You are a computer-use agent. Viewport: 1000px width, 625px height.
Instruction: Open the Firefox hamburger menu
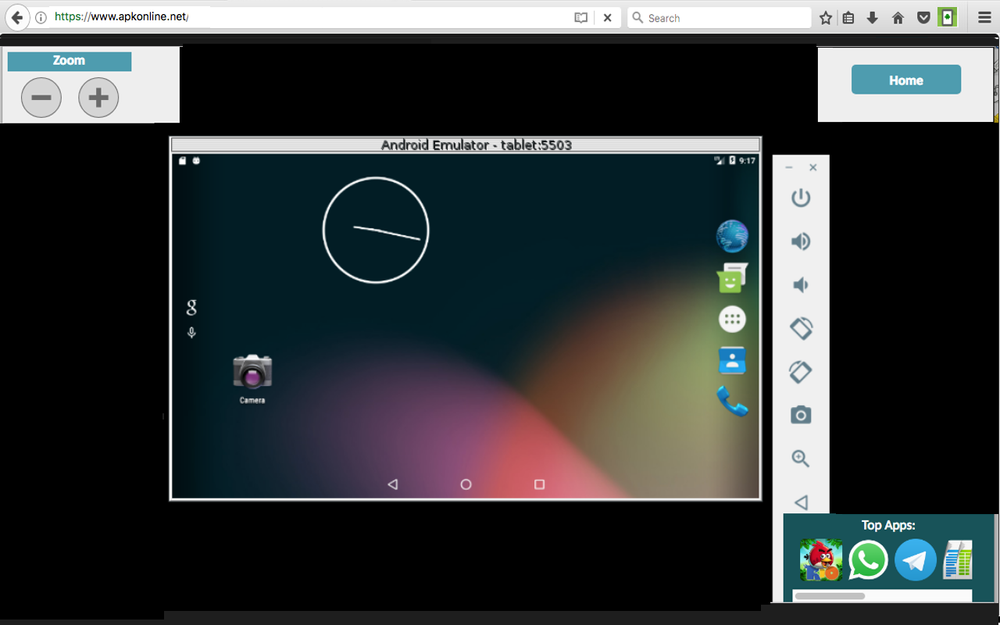984,17
